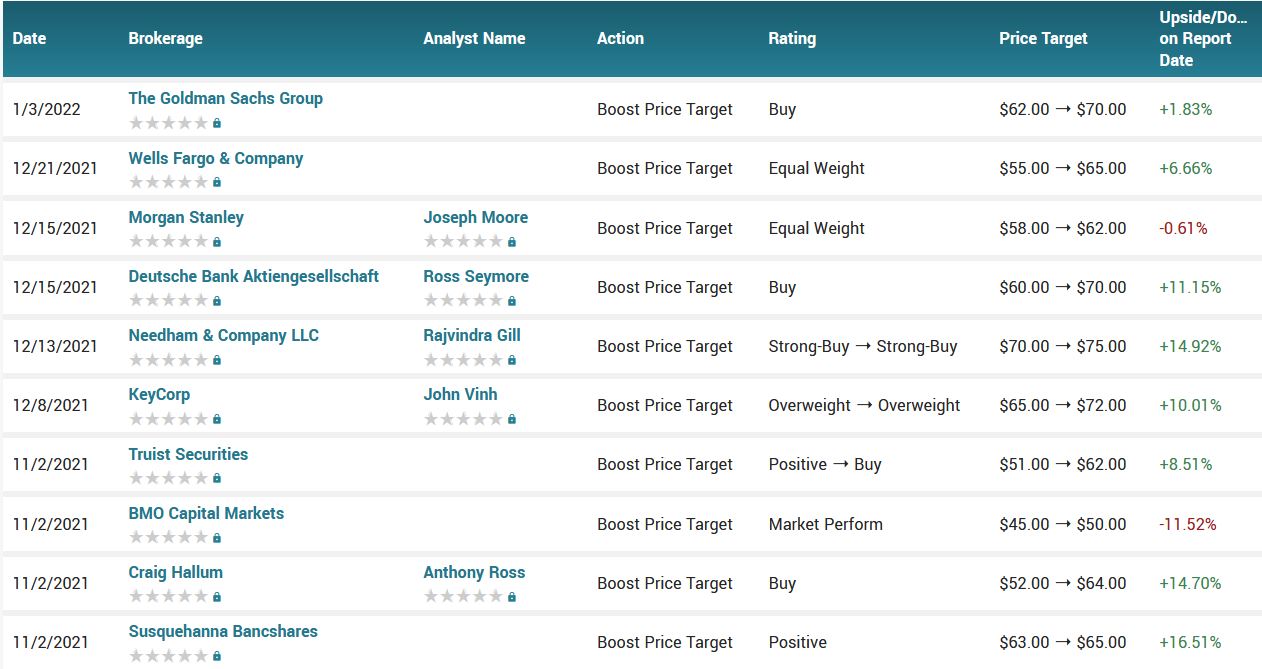Screen dimensions: 1262x669
Task: Open analyst Rajvindra Gill's profile link
Action: pyautogui.click(x=472, y=335)
